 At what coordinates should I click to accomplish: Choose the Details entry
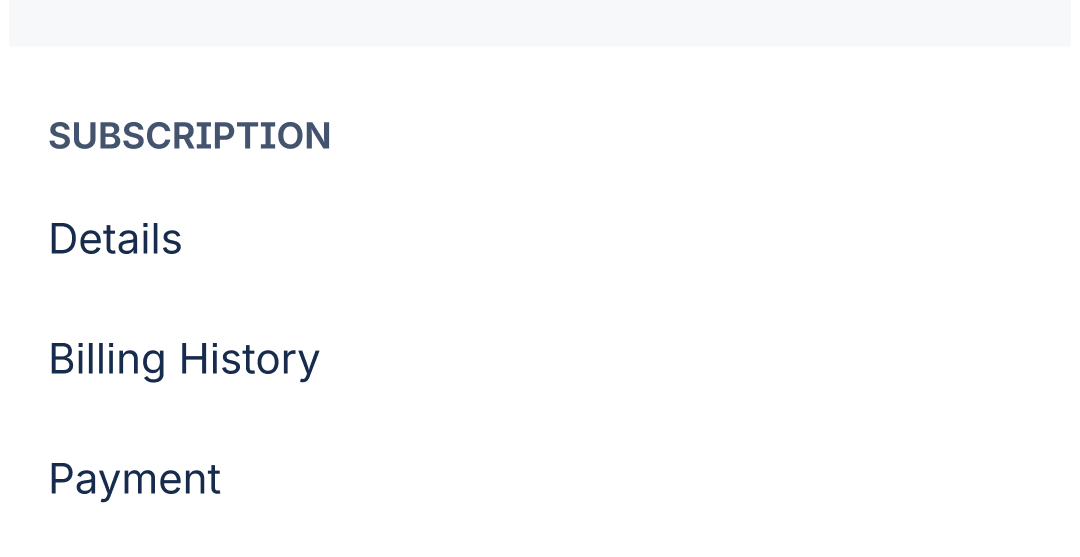tap(115, 239)
